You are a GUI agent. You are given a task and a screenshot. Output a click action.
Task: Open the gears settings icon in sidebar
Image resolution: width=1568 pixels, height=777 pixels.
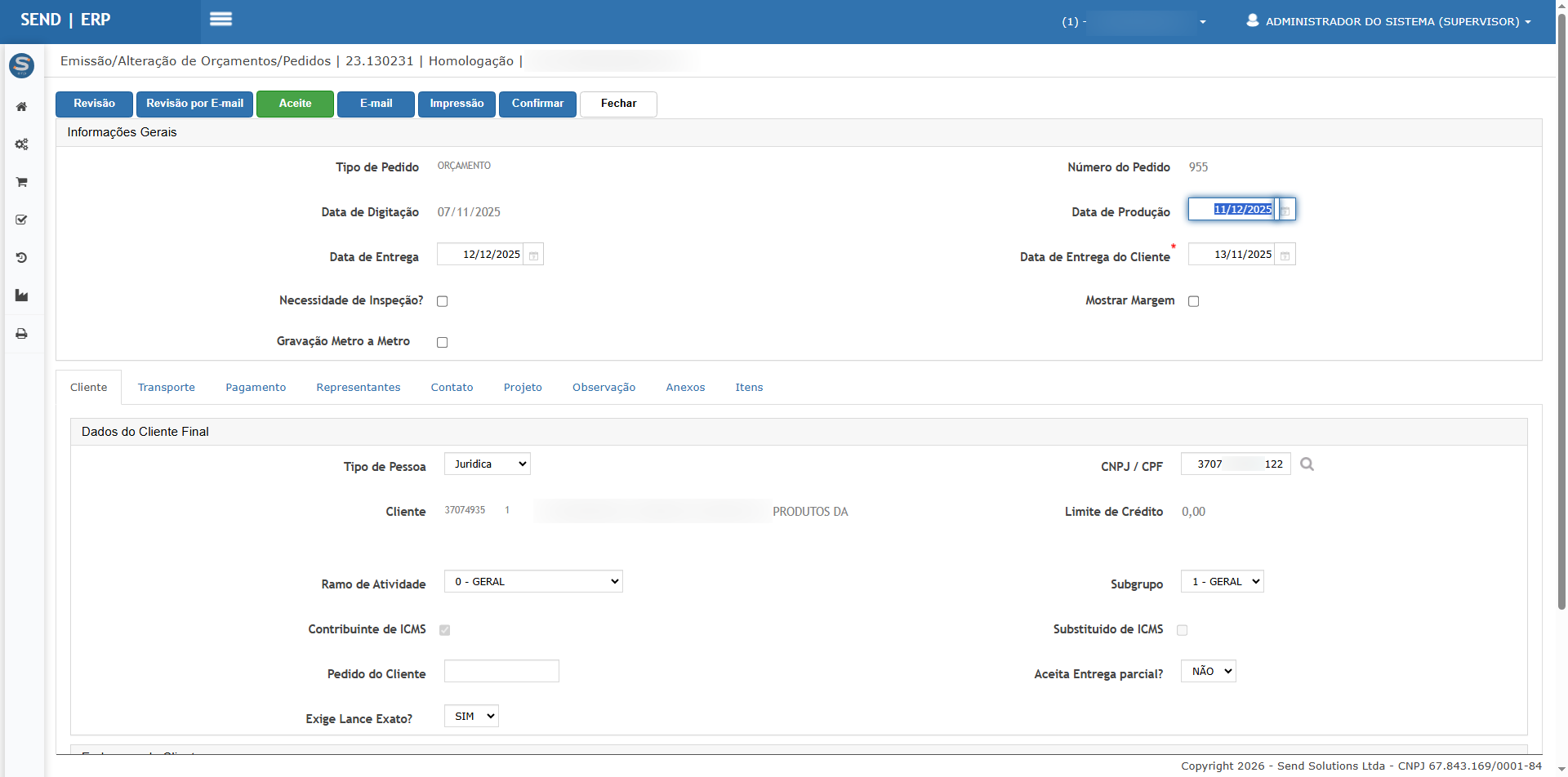pyautogui.click(x=21, y=144)
